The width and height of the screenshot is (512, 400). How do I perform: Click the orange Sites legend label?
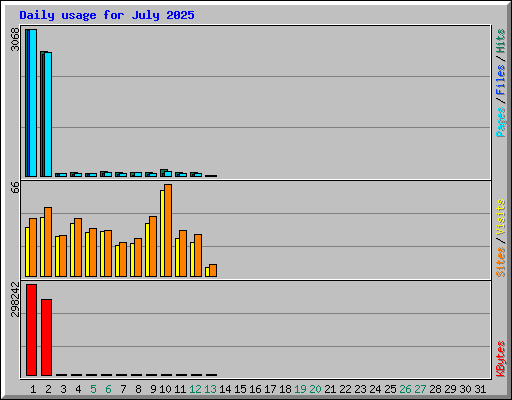click(x=501, y=262)
